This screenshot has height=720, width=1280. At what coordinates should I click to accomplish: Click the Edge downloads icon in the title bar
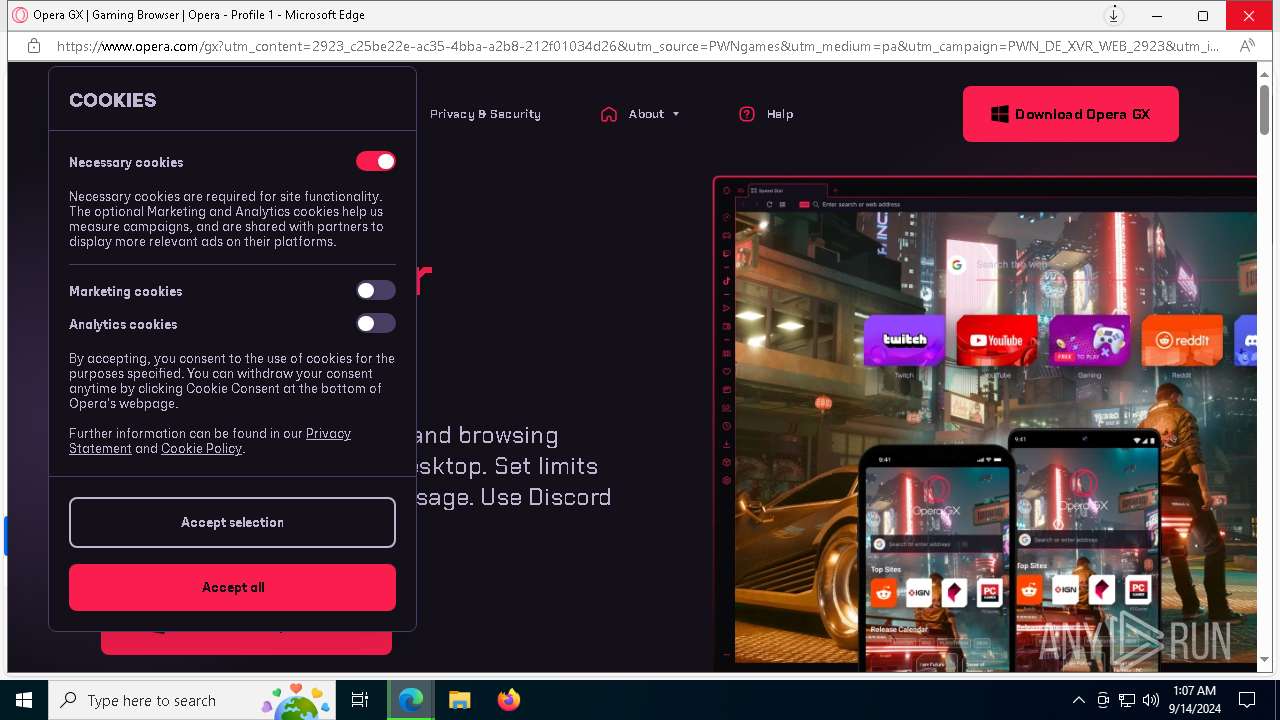[x=1113, y=15]
